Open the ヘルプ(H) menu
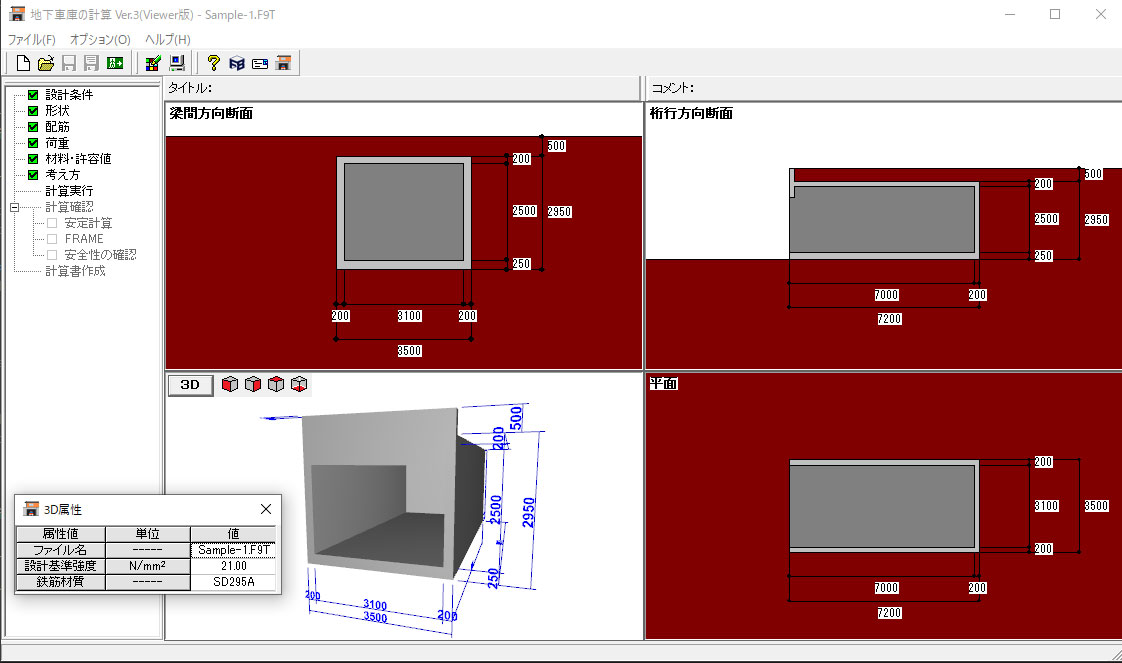1122x663 pixels. [x=167, y=39]
